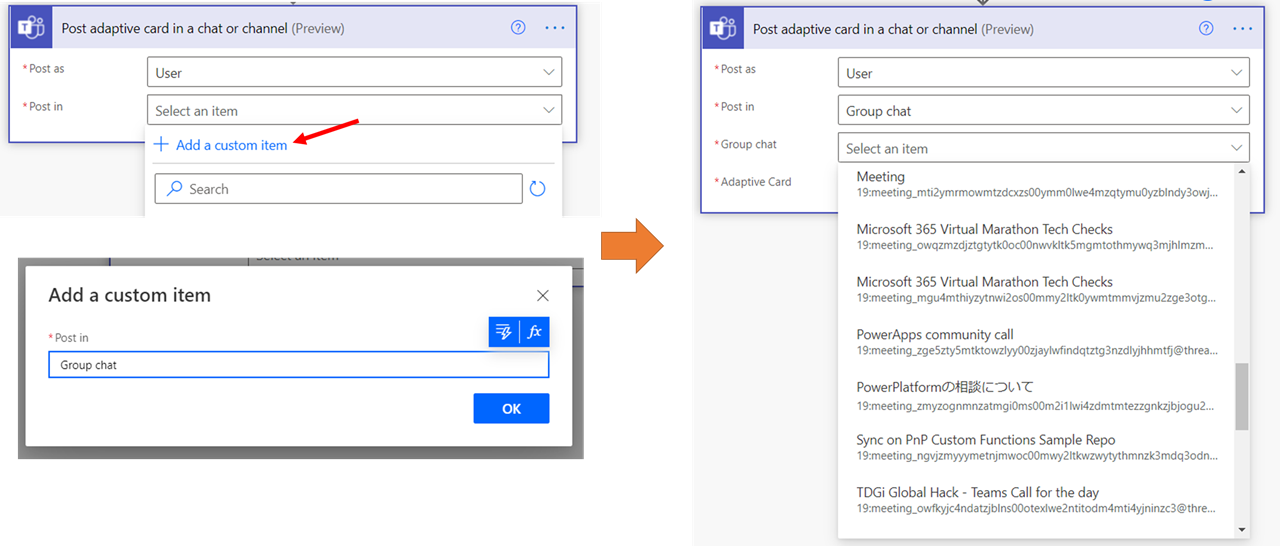Click left card title Post adaptive card
The image size is (1280, 546).
(203, 28)
